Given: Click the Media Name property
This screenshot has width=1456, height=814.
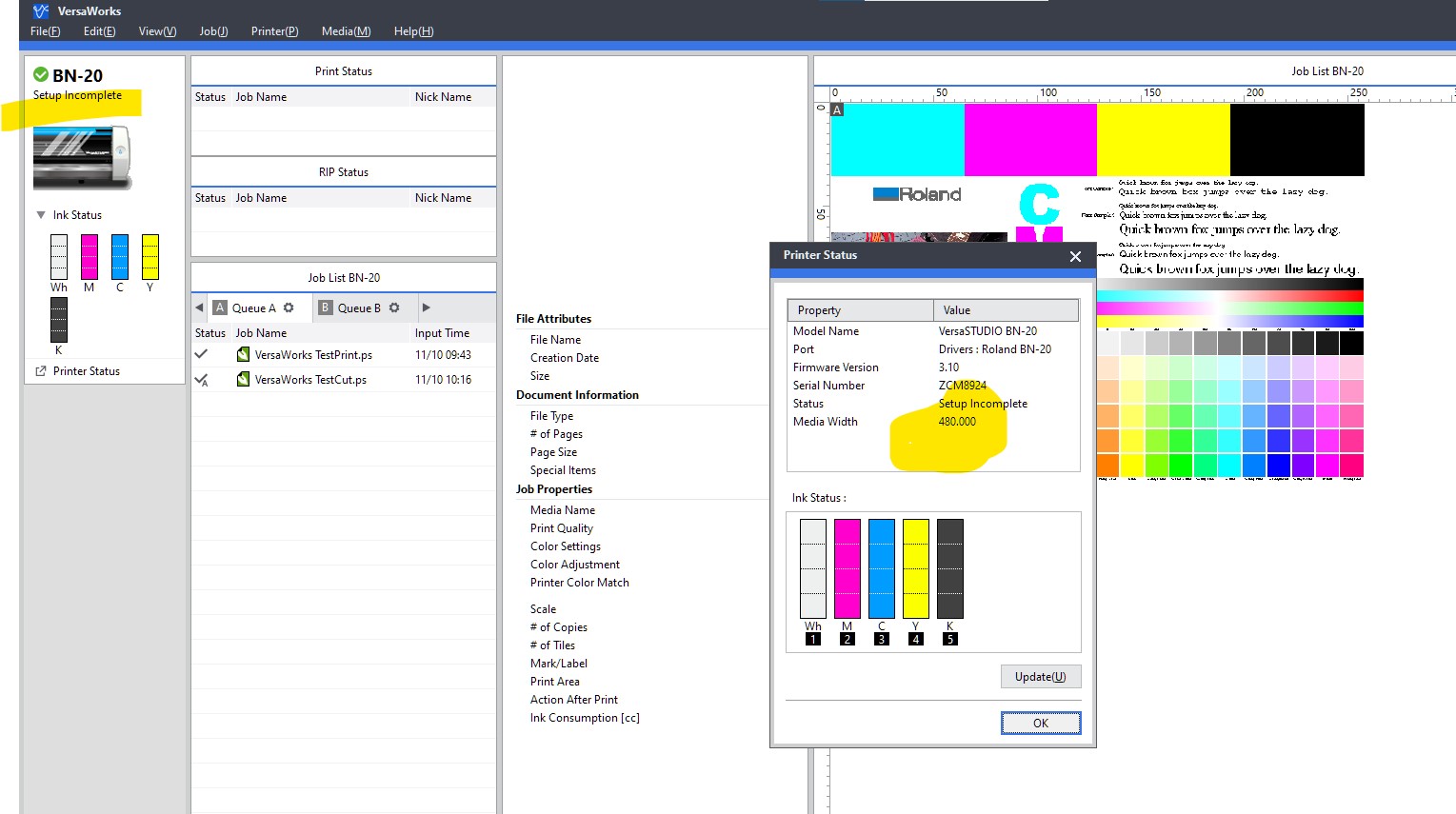Looking at the screenshot, I should [x=563, y=510].
